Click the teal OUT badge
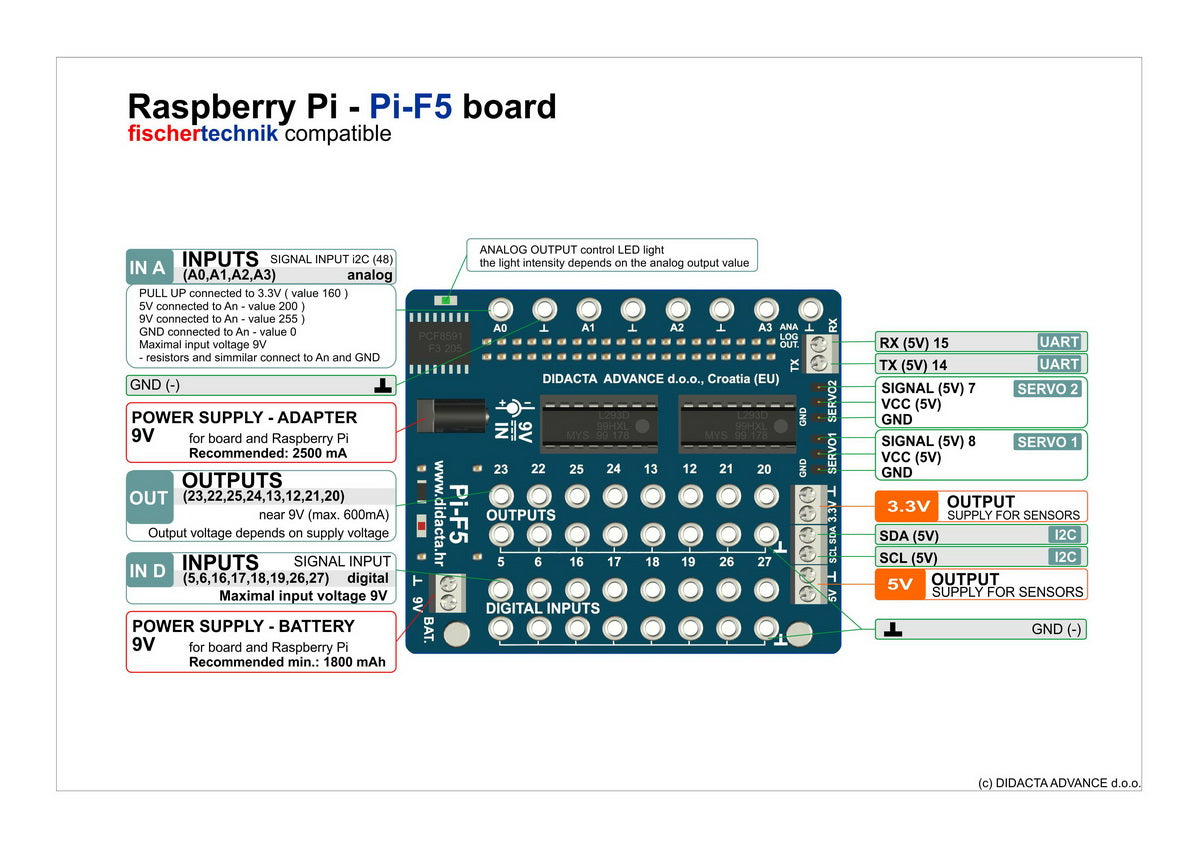Image resolution: width=1200 pixels, height=848 pixels. pos(149,497)
